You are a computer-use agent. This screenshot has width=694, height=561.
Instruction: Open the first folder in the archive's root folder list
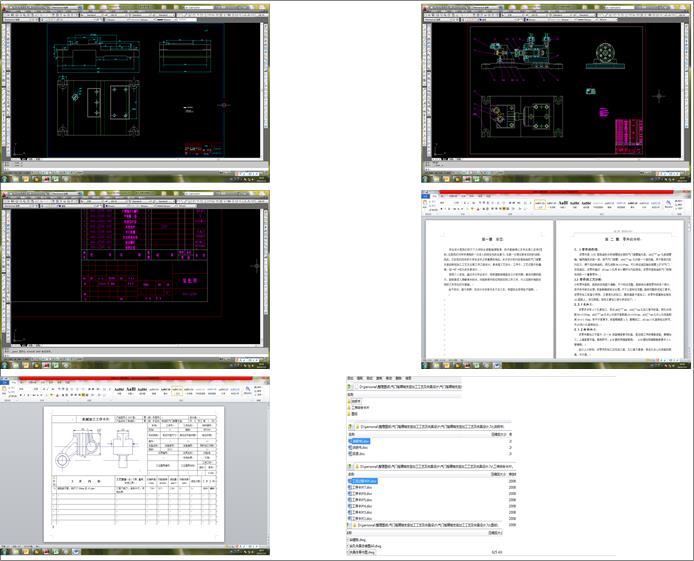click(x=355, y=401)
